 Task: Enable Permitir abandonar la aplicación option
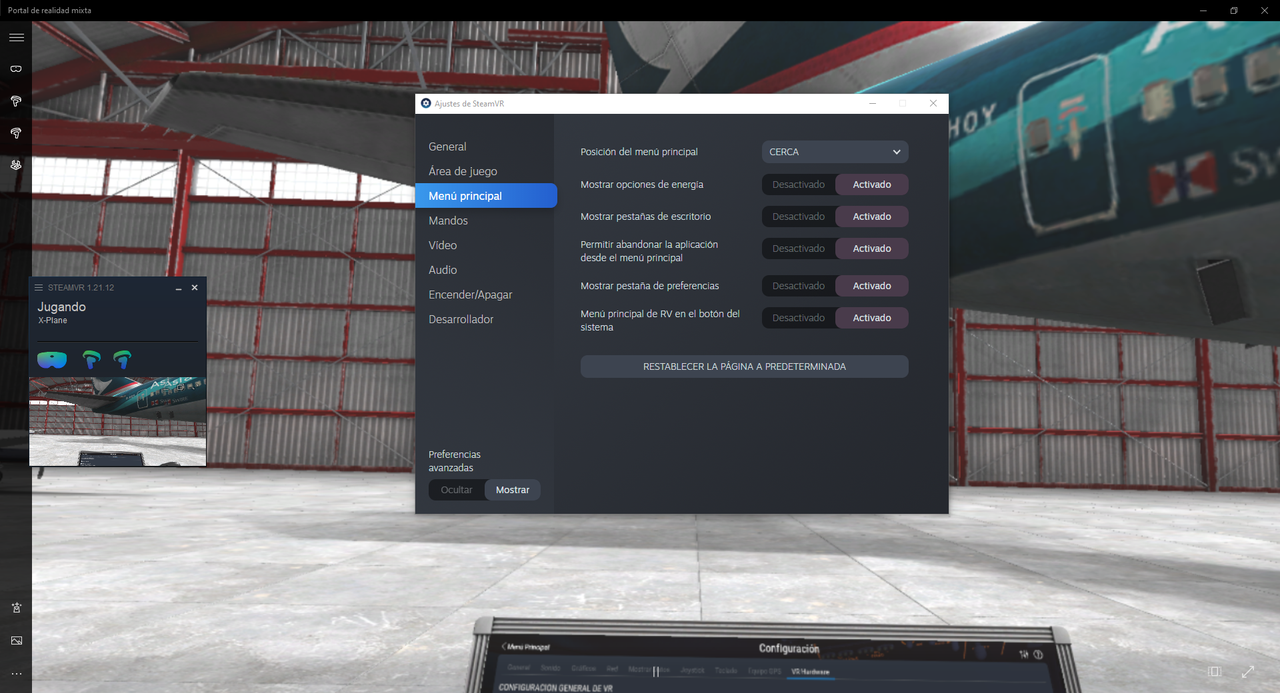[x=872, y=248]
